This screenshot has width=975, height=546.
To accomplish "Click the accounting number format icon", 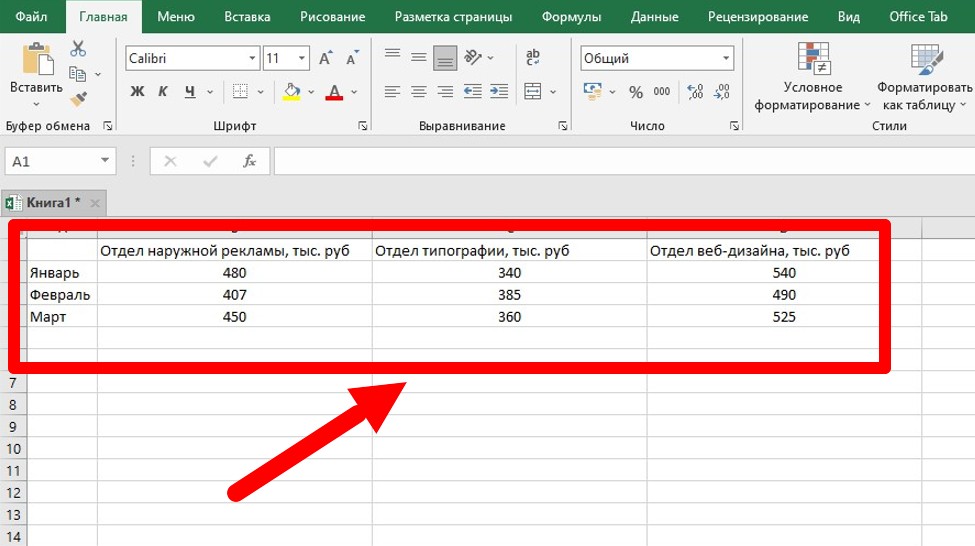I will 593,92.
